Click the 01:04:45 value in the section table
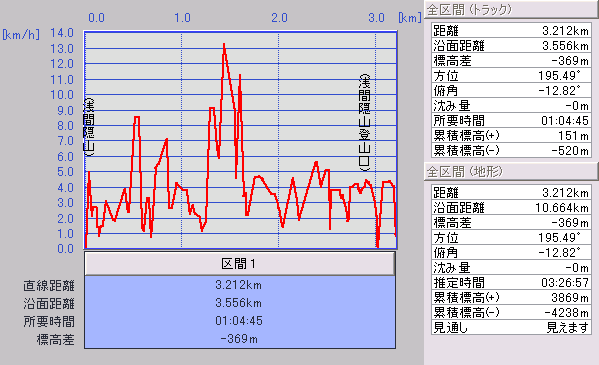599x365 pixels. pos(239,321)
